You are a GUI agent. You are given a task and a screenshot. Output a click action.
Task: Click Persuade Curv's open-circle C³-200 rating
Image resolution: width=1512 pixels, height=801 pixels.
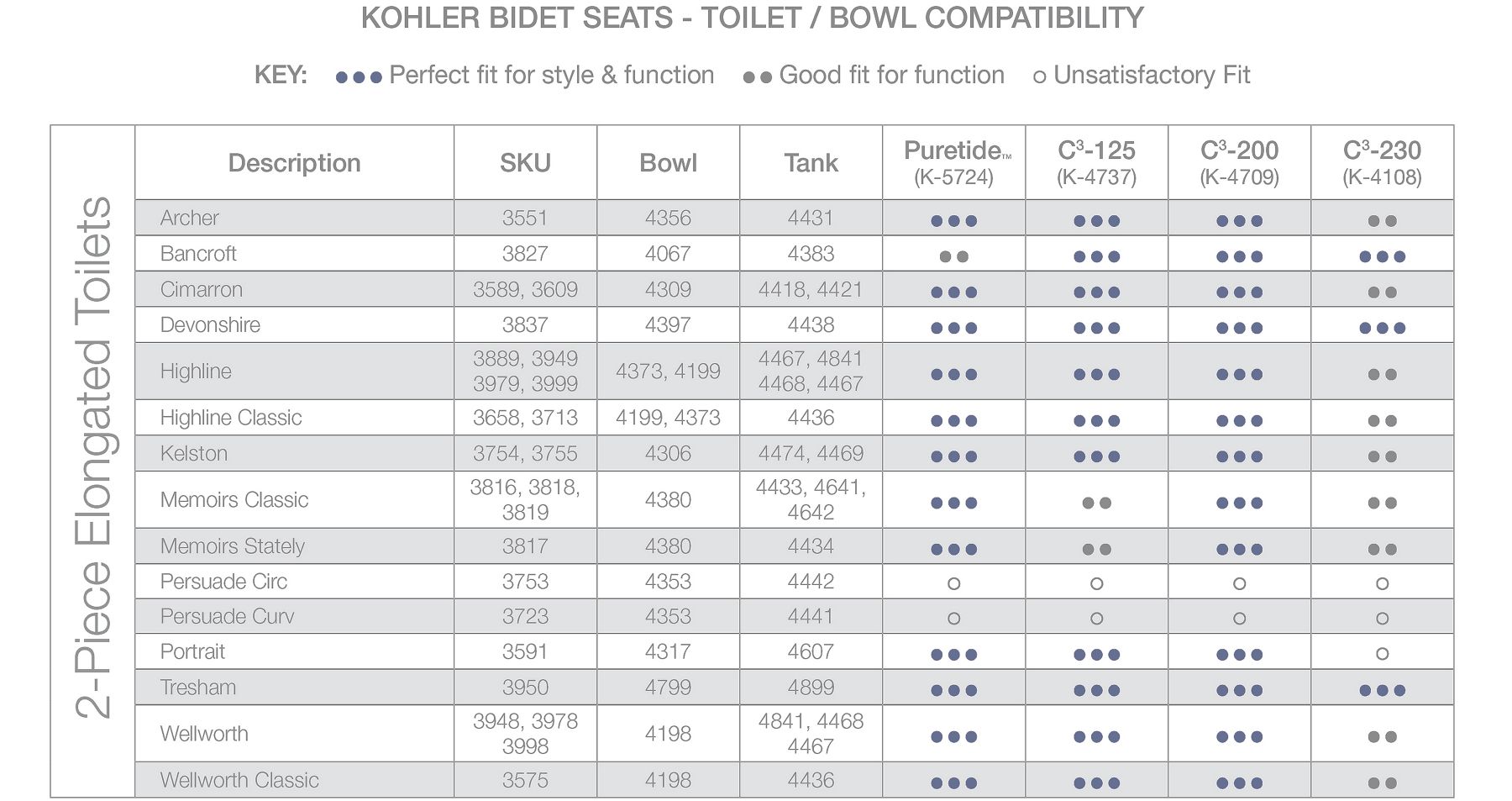point(1239,618)
